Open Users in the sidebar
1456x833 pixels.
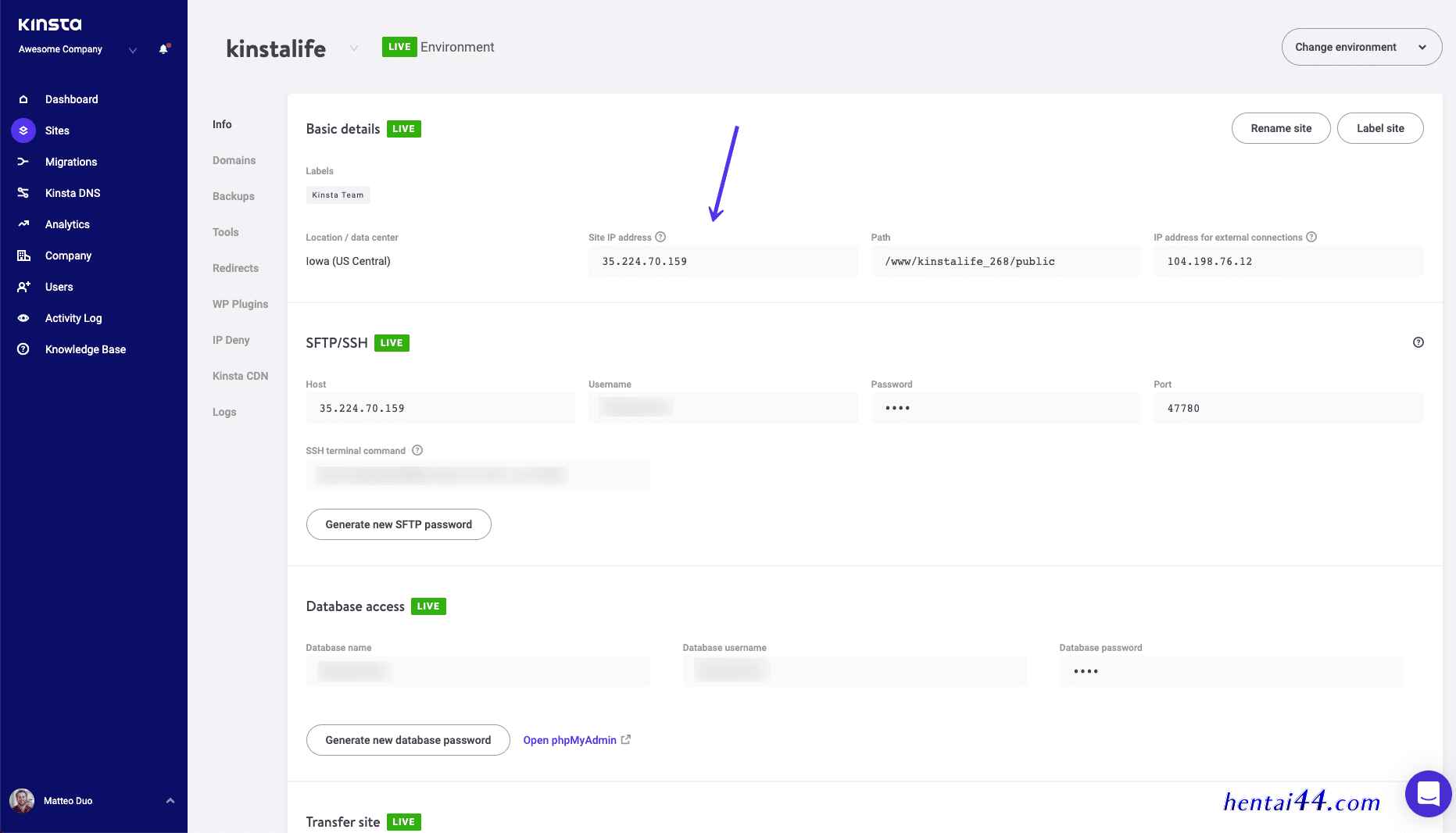point(59,287)
